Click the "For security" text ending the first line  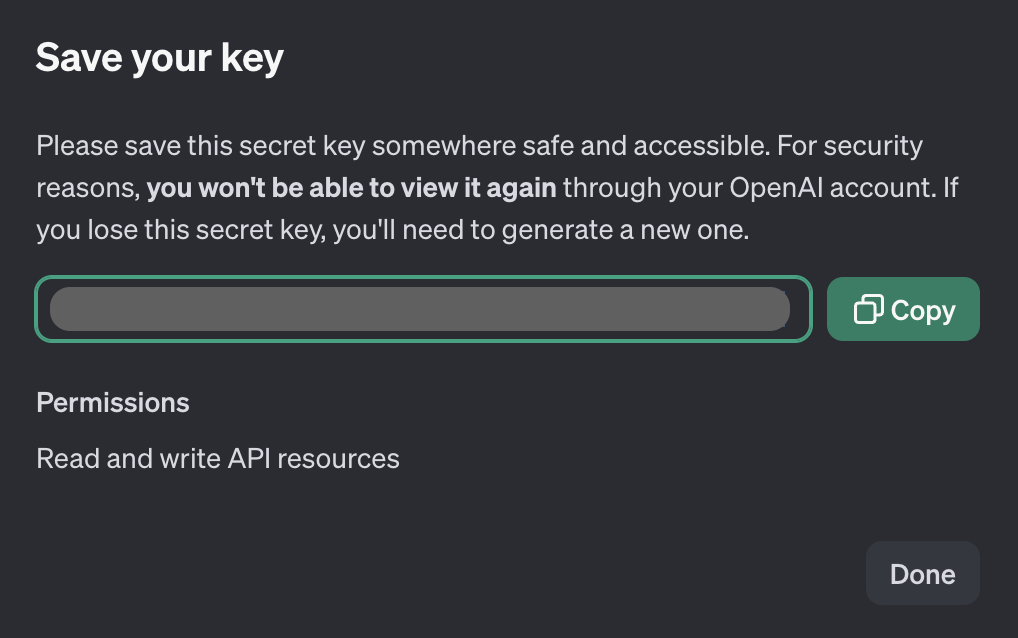coord(850,145)
